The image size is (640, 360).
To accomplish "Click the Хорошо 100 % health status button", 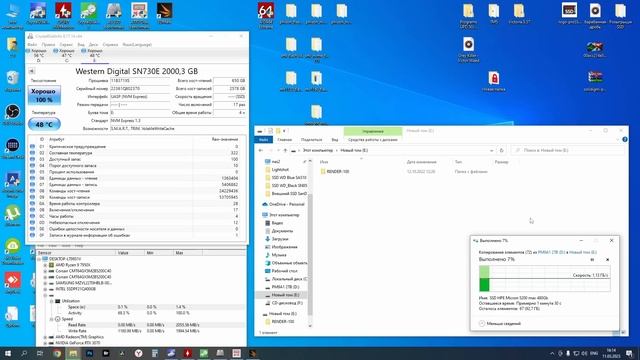I will click(44, 95).
